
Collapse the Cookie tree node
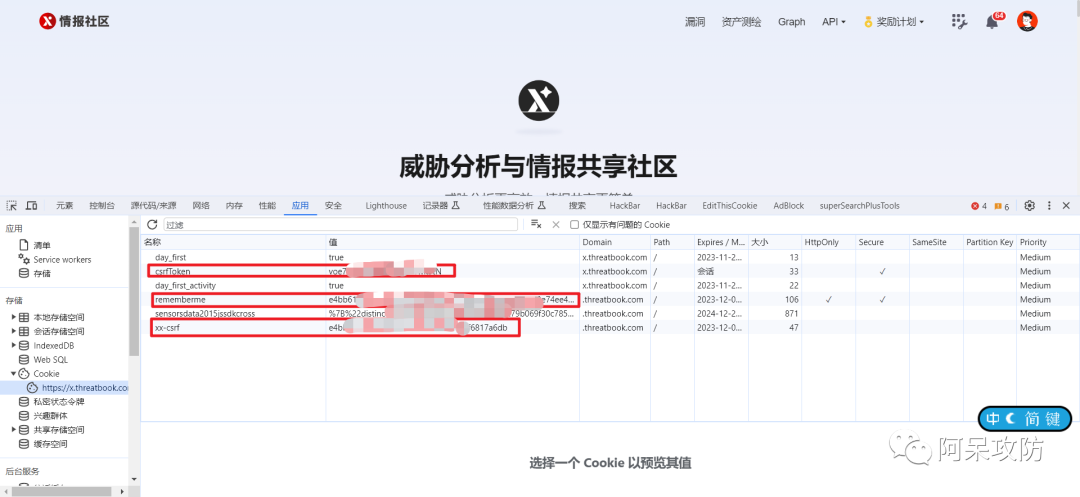pos(14,373)
